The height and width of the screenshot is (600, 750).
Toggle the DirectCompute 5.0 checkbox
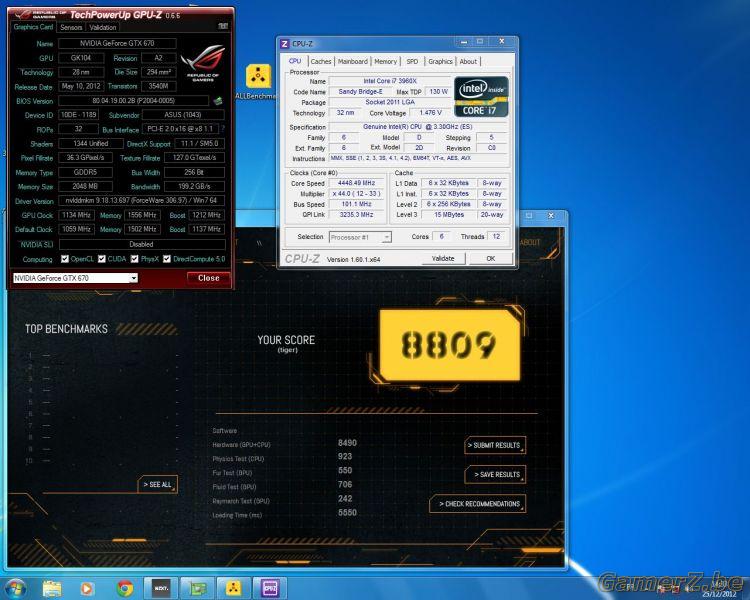click(x=166, y=259)
